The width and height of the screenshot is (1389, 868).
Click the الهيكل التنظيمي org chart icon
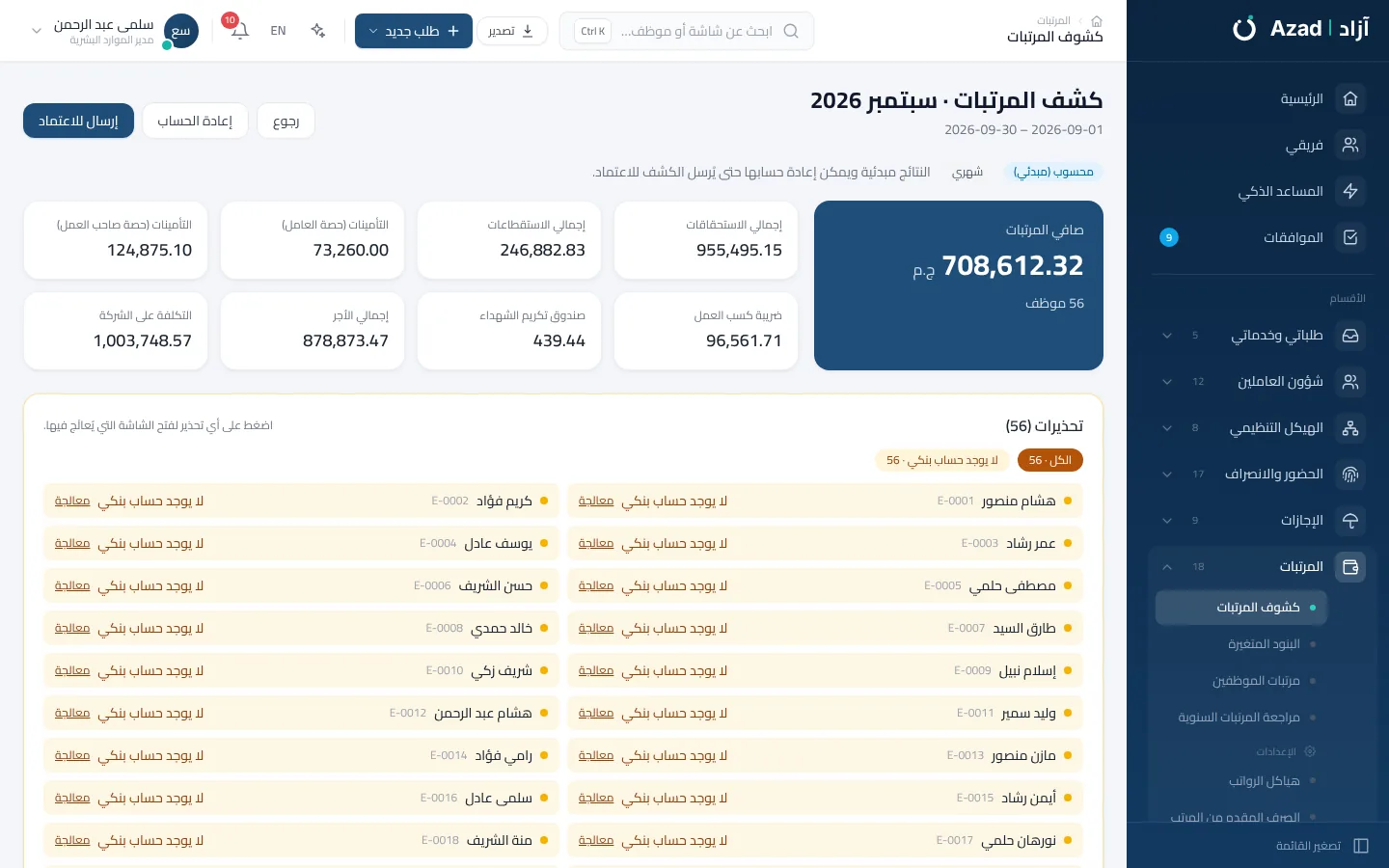tap(1350, 428)
